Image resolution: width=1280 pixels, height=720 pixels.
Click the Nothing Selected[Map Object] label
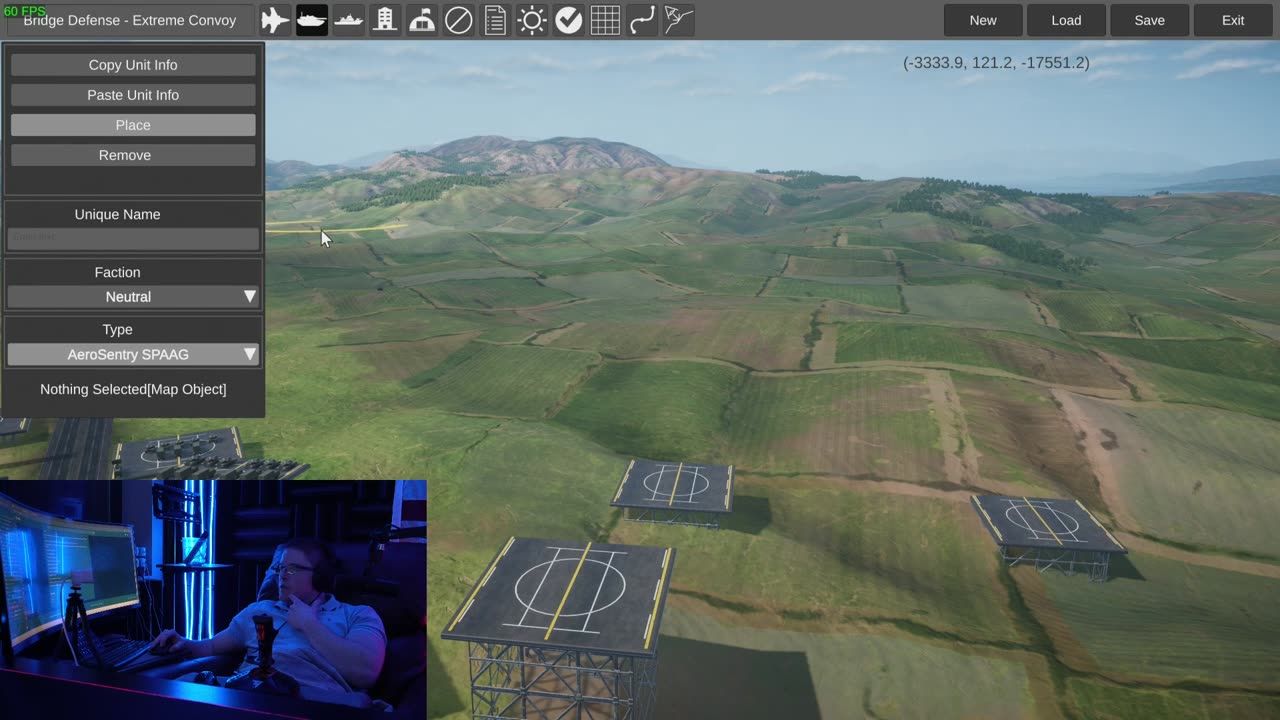133,389
